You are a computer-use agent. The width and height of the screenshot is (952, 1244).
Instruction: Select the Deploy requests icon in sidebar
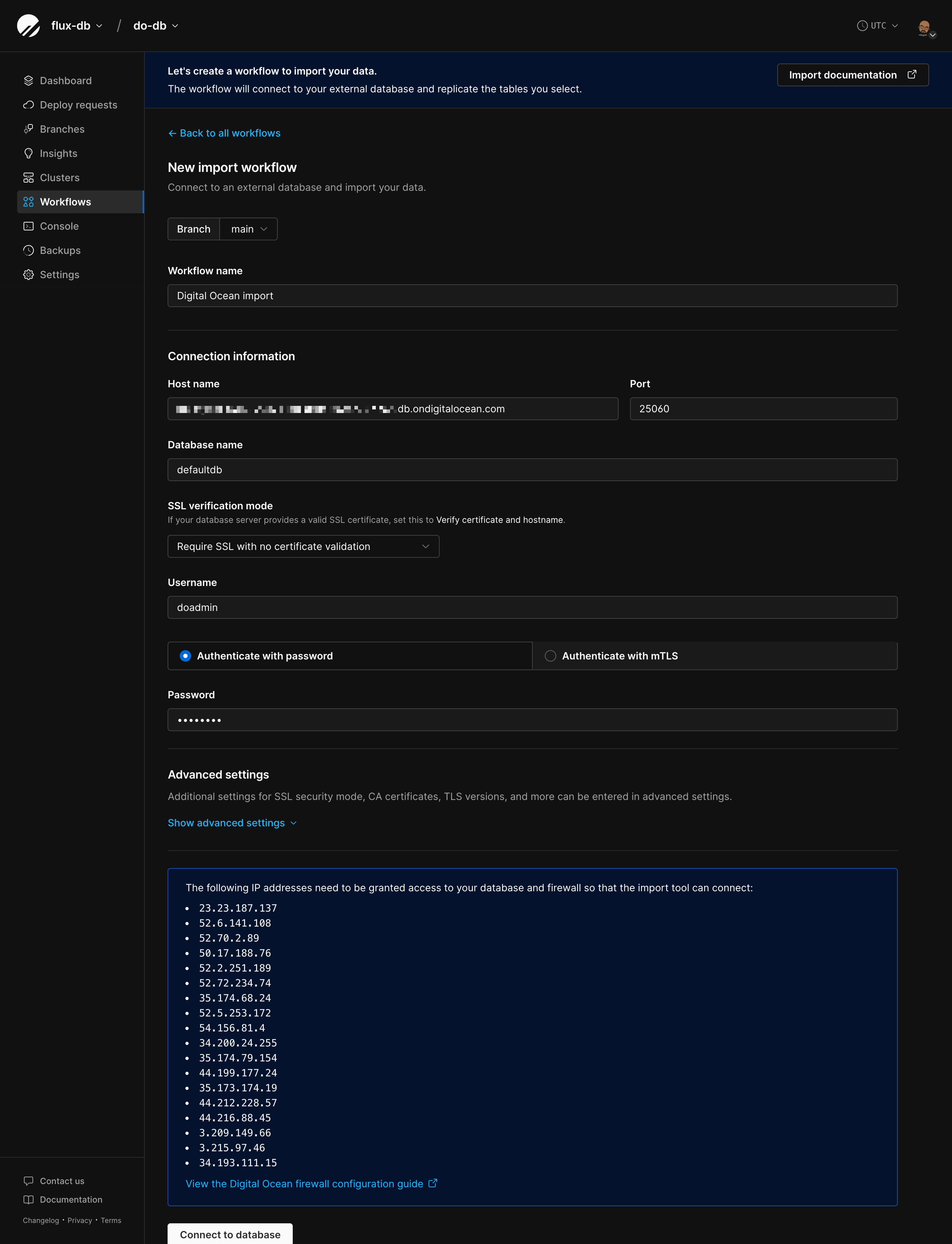point(29,105)
